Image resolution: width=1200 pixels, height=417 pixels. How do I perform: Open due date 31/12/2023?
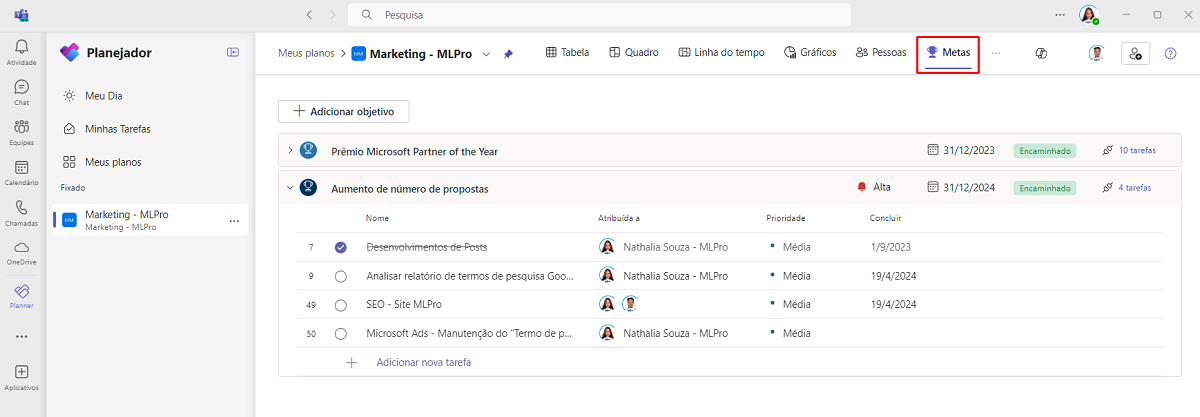pos(961,151)
